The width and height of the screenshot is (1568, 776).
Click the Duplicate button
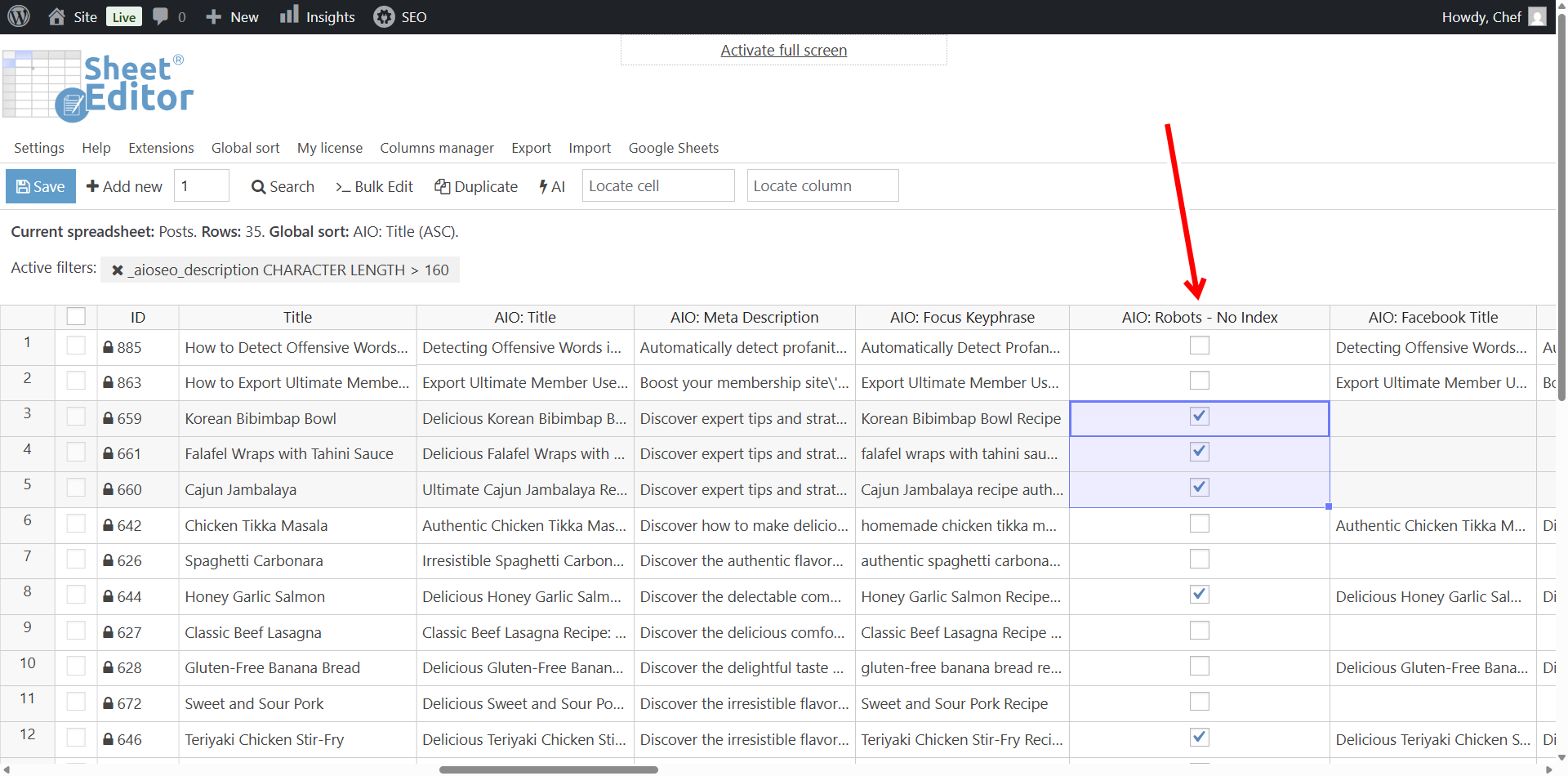click(x=476, y=186)
